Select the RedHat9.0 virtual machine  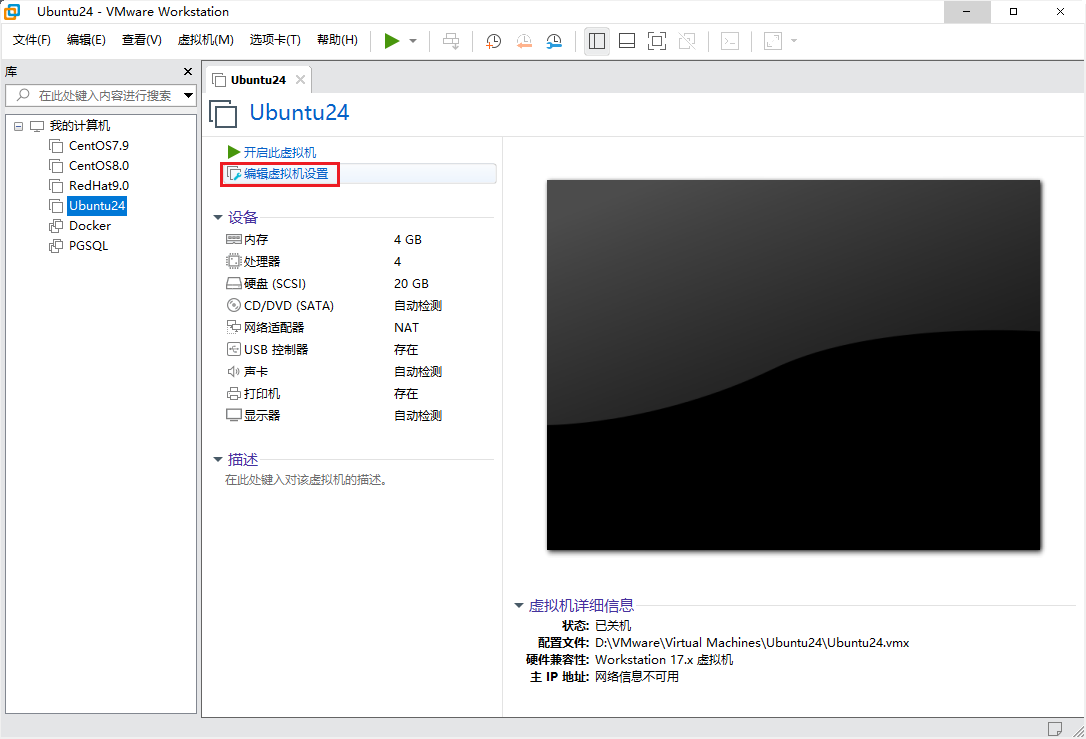tap(98, 186)
